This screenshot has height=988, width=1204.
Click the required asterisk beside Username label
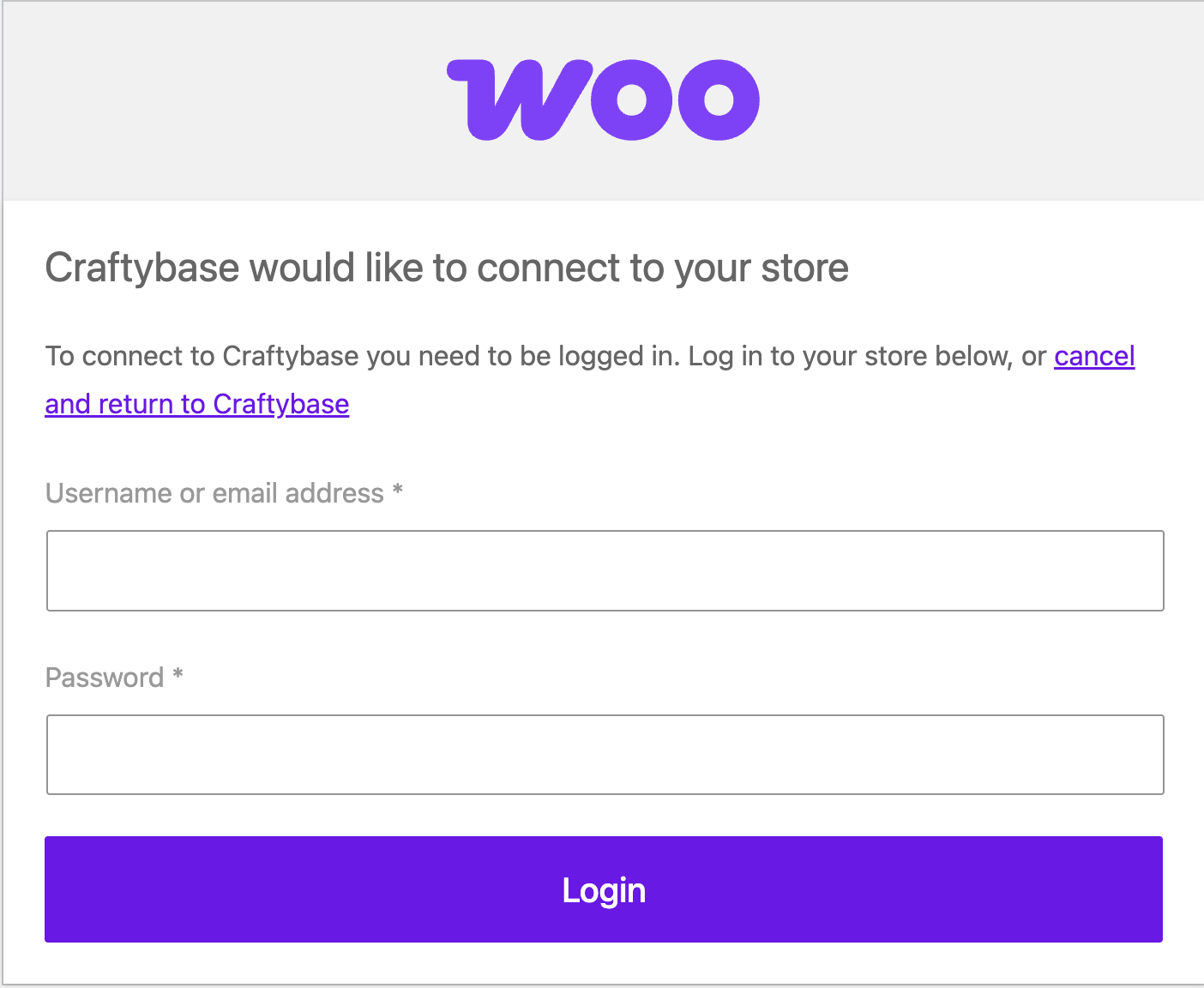click(397, 491)
